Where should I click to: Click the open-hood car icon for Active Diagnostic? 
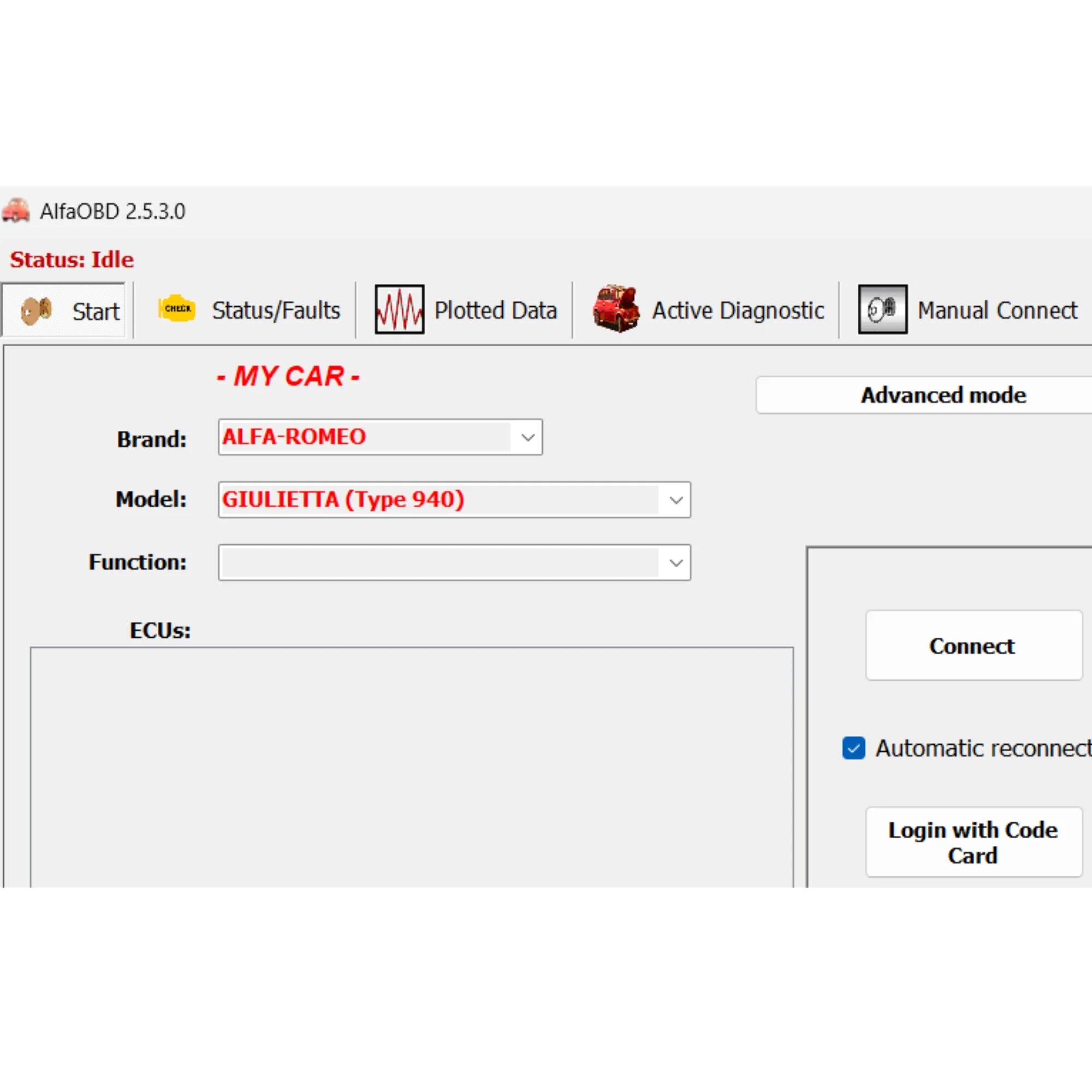pos(617,308)
